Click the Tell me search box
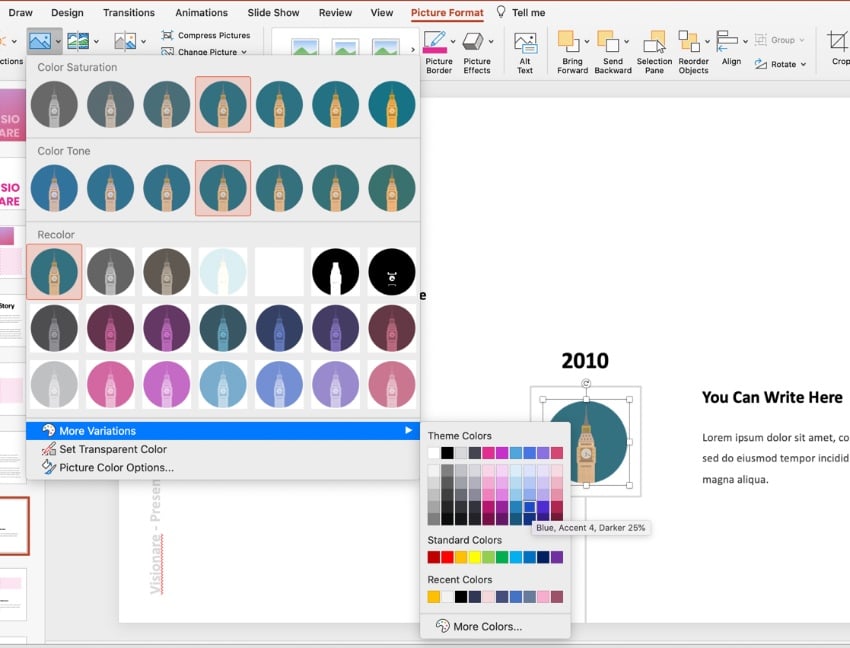 (x=521, y=12)
